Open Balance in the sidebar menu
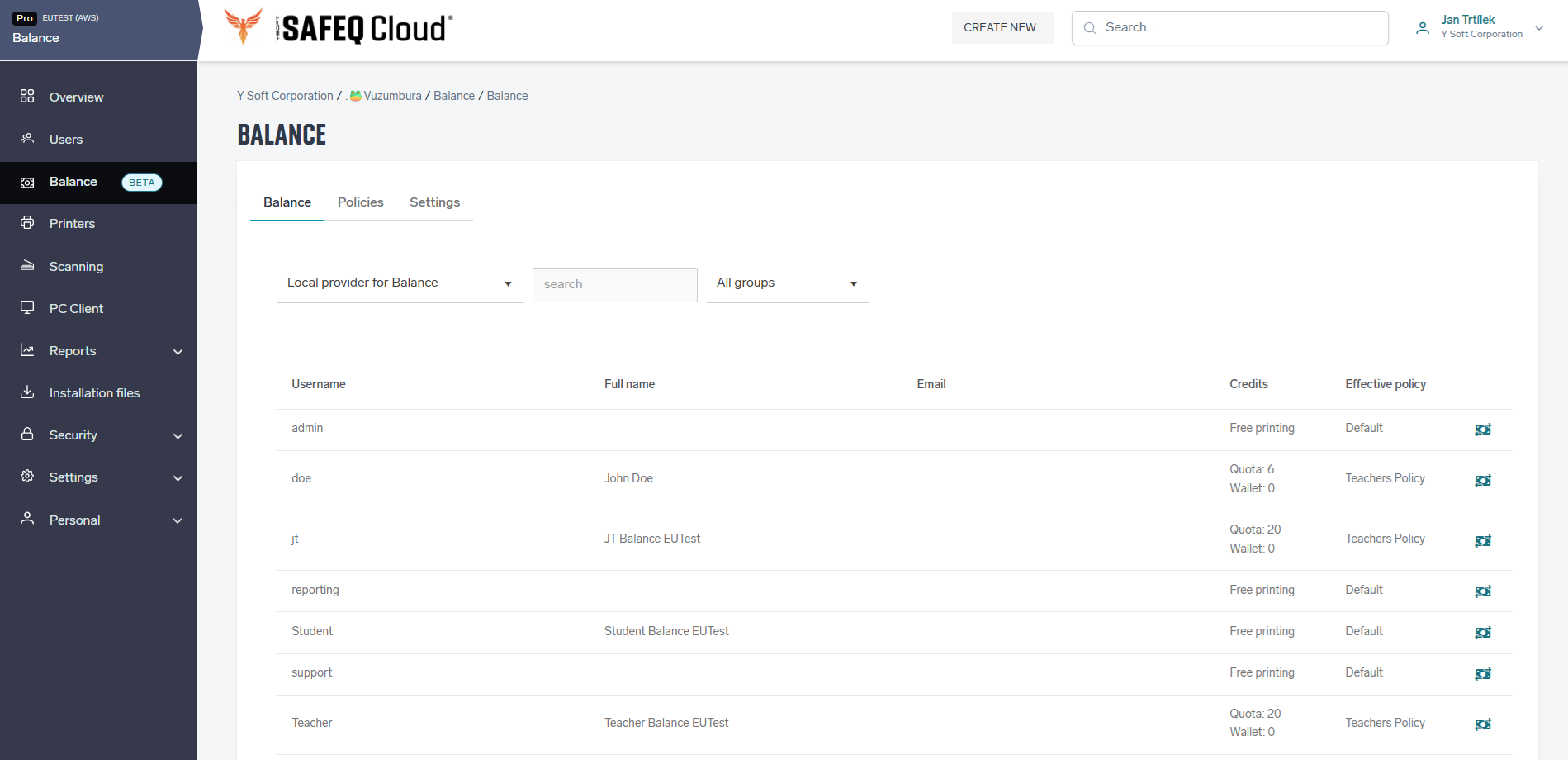The width and height of the screenshot is (1568, 760). [99, 183]
